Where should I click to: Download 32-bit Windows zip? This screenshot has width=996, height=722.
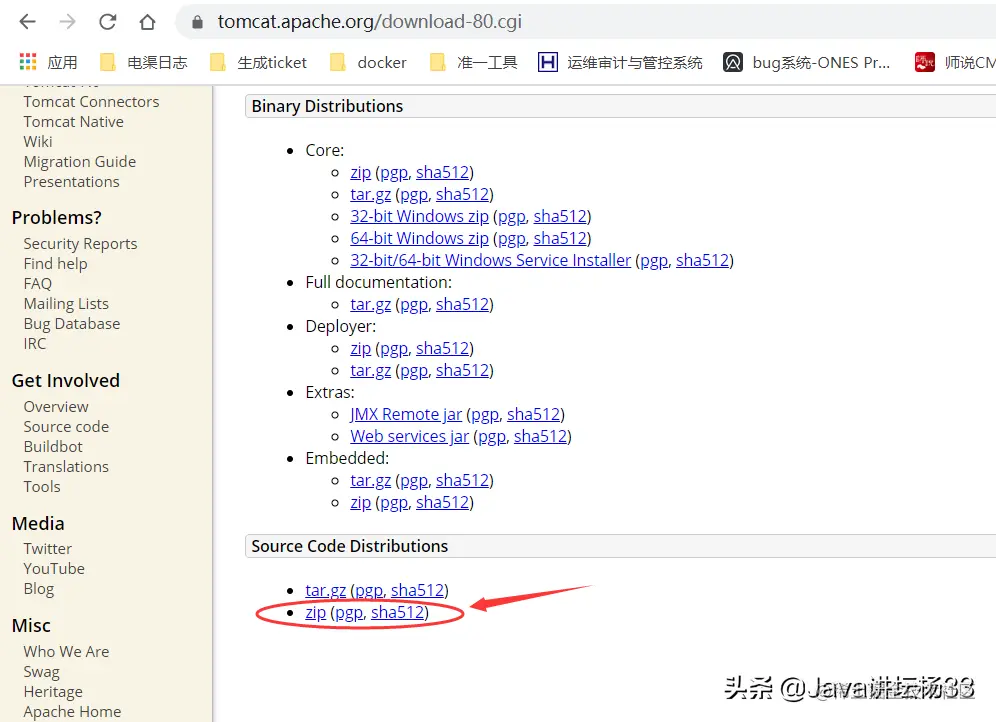pos(419,216)
